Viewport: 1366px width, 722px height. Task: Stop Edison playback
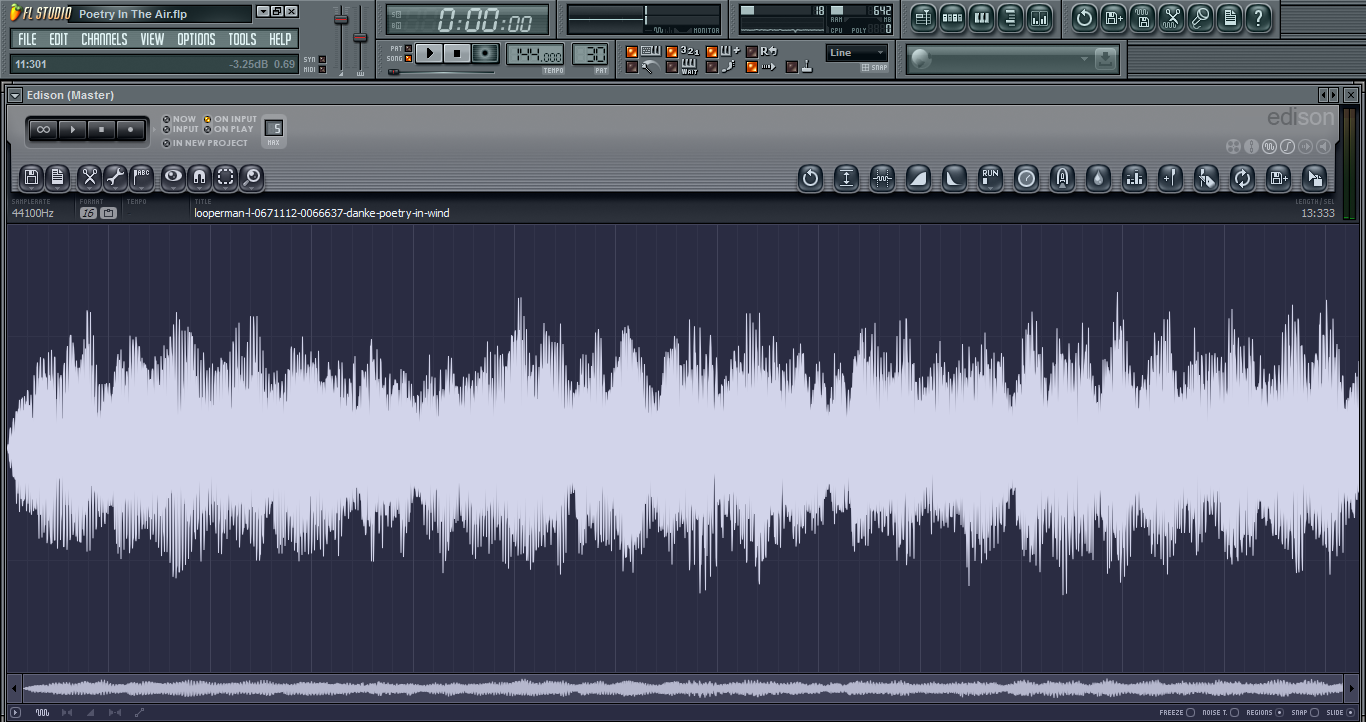pos(101,129)
